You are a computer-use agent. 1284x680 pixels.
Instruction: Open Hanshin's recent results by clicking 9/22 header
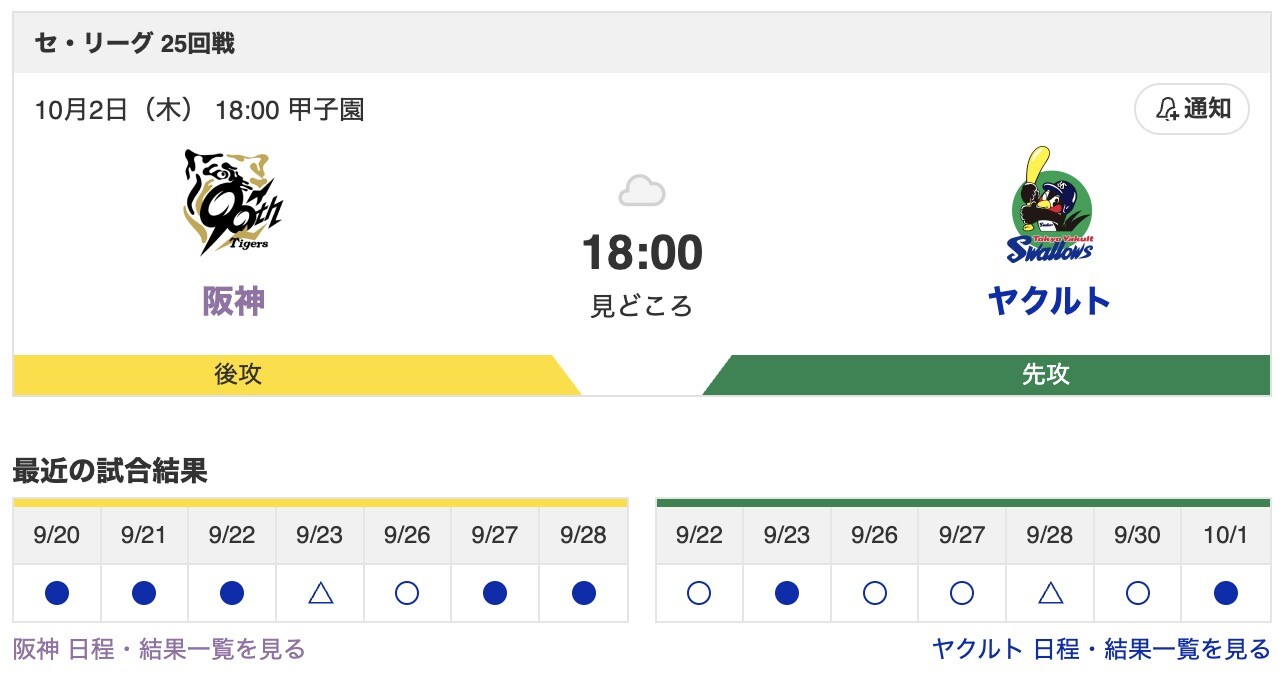coord(231,536)
